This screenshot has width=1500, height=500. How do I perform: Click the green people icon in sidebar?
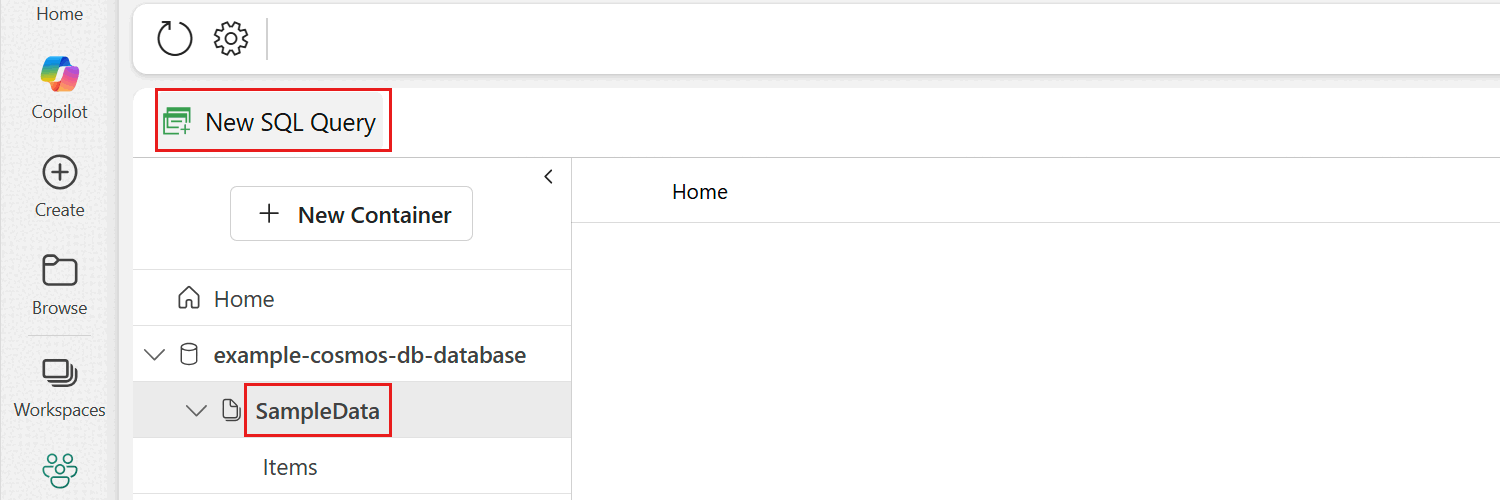[x=59, y=468]
